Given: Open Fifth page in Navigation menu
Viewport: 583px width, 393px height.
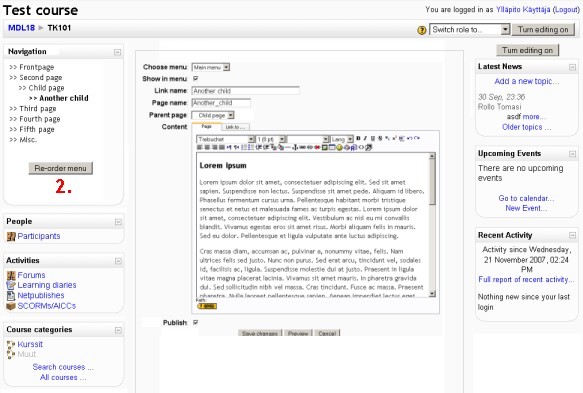Looking at the screenshot, I should [x=37, y=129].
